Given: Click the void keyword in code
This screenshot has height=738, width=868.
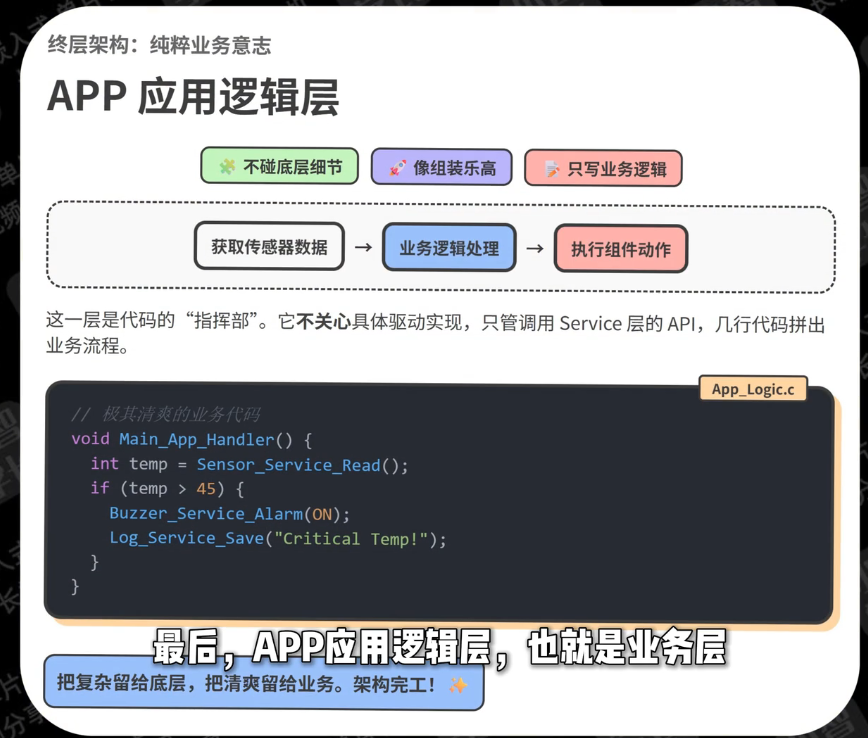Looking at the screenshot, I should (91, 439).
